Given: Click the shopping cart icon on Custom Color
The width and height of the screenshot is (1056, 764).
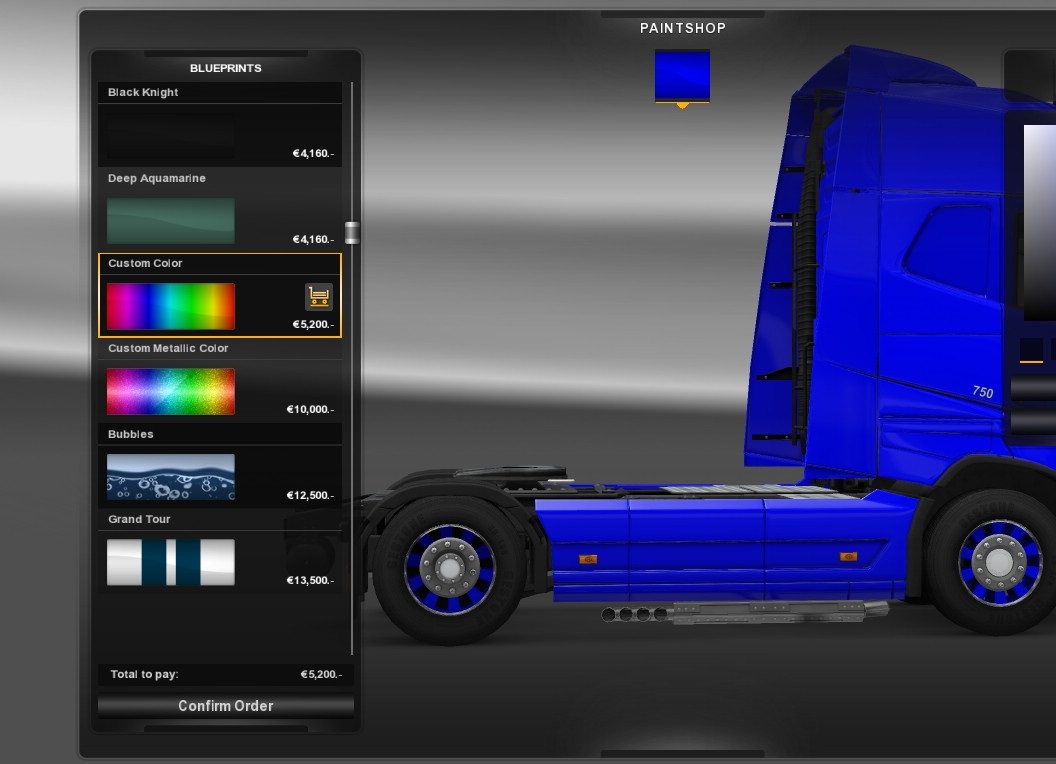Looking at the screenshot, I should click(319, 296).
